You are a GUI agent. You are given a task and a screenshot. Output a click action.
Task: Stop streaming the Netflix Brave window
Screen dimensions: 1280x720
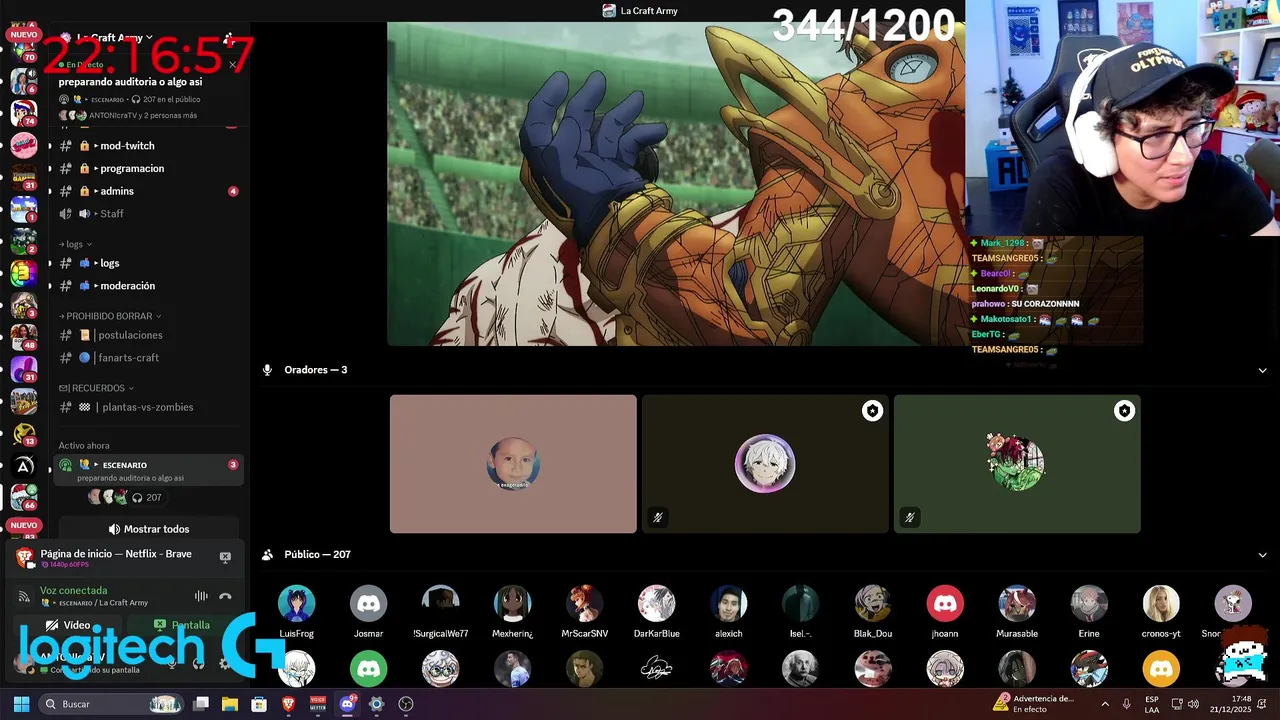pyautogui.click(x=225, y=557)
